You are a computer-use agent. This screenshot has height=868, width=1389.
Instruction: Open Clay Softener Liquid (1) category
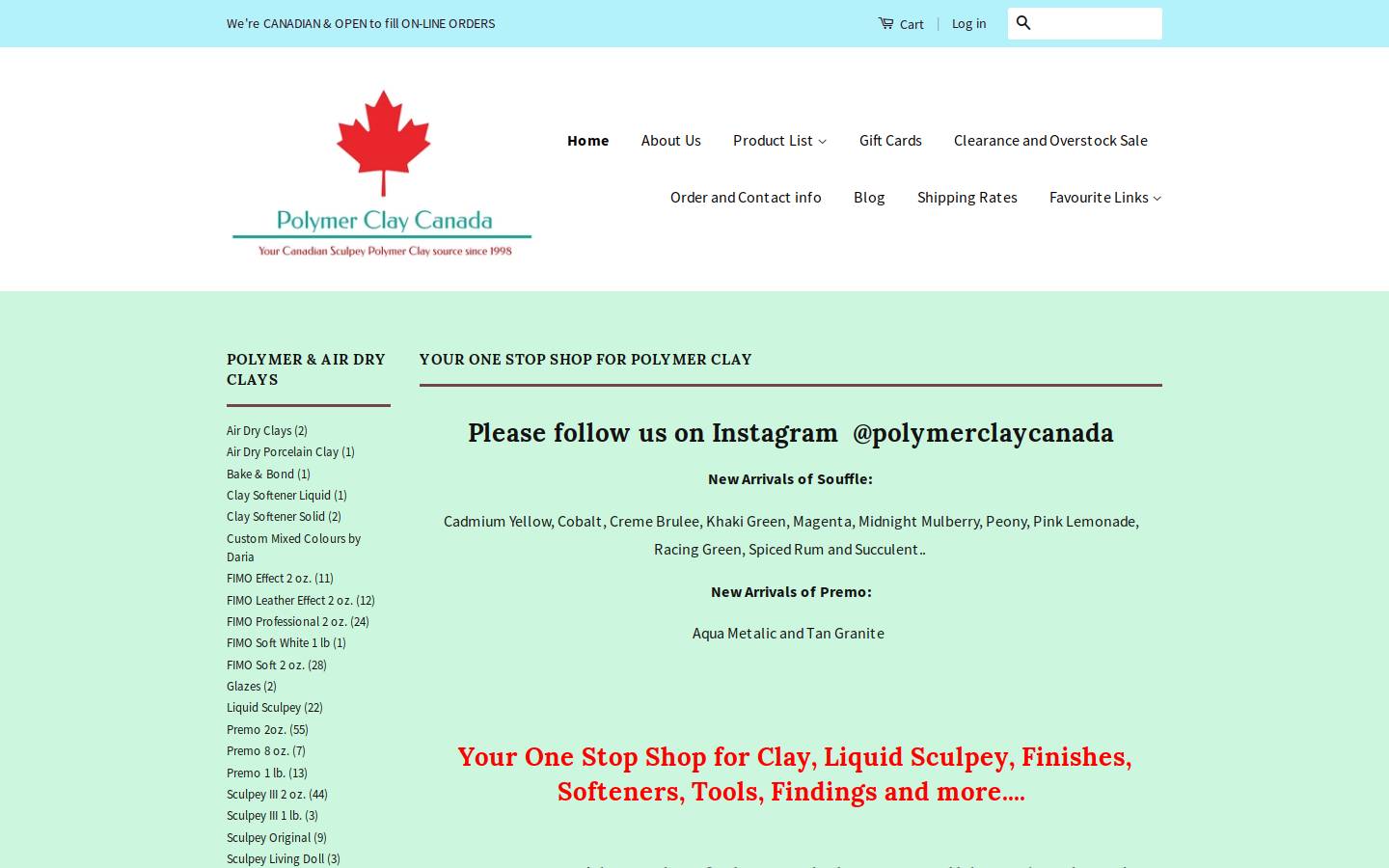286,495
